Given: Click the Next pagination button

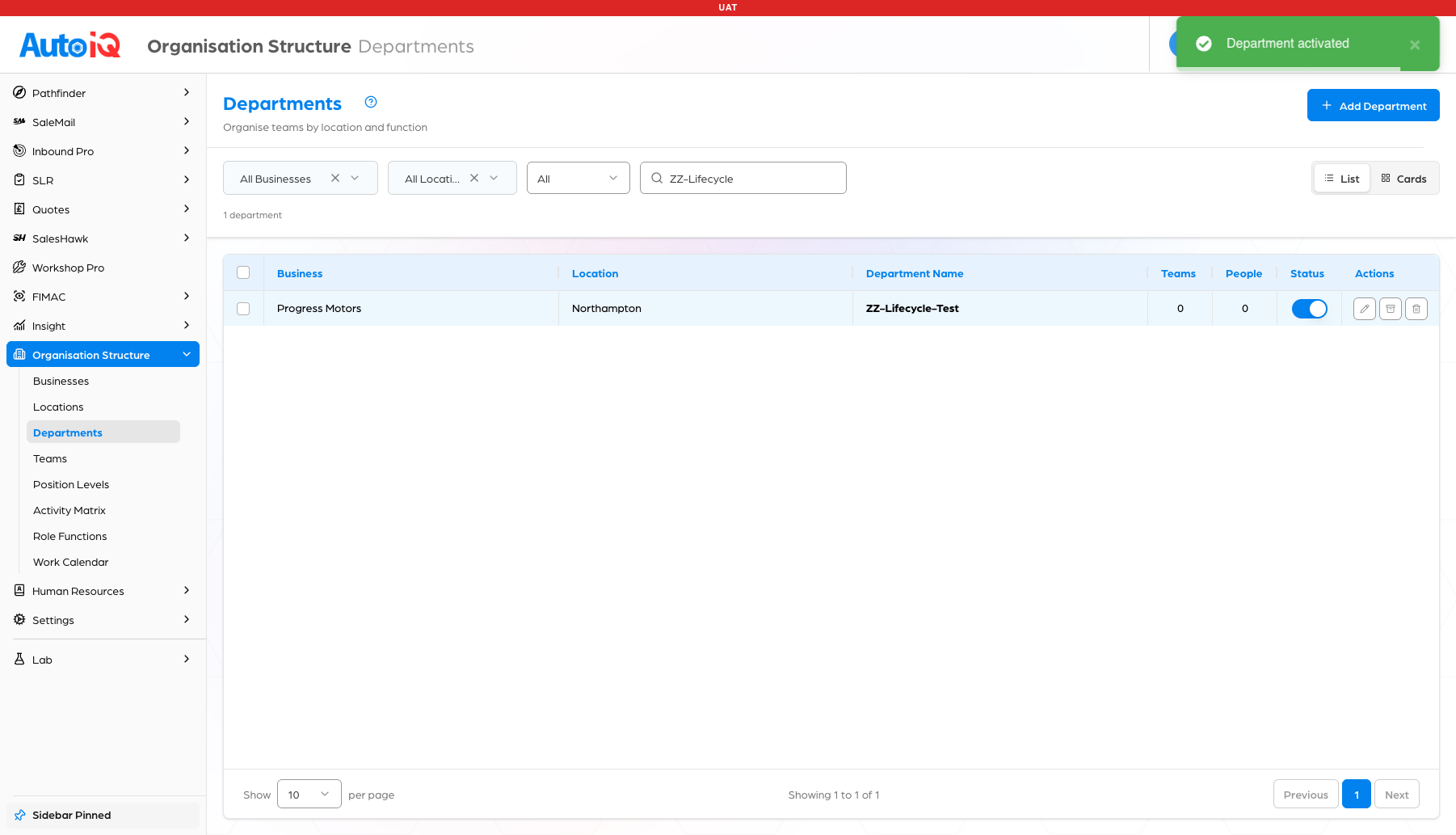Looking at the screenshot, I should (1397, 794).
